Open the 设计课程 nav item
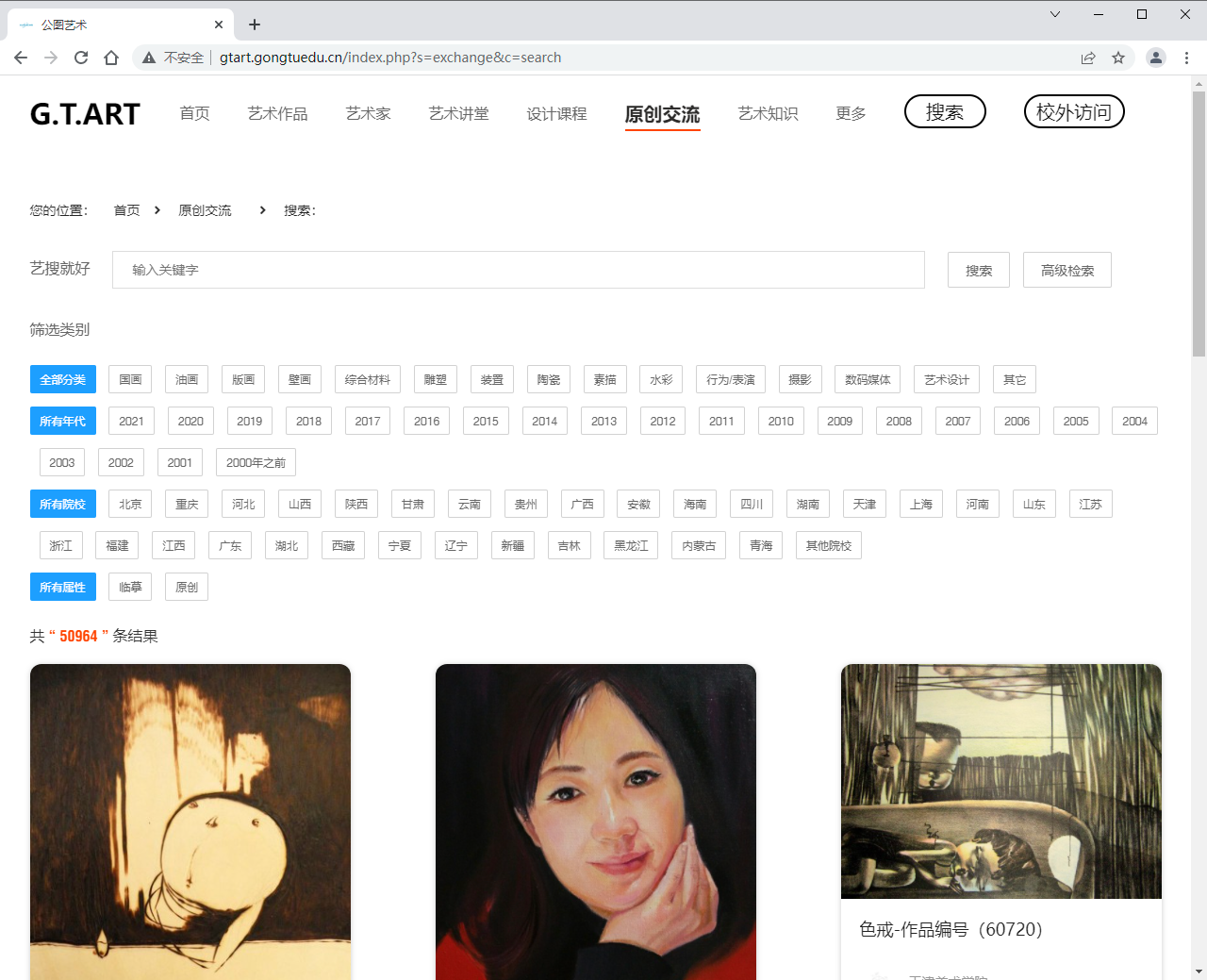The height and width of the screenshot is (980, 1207). (x=556, y=113)
